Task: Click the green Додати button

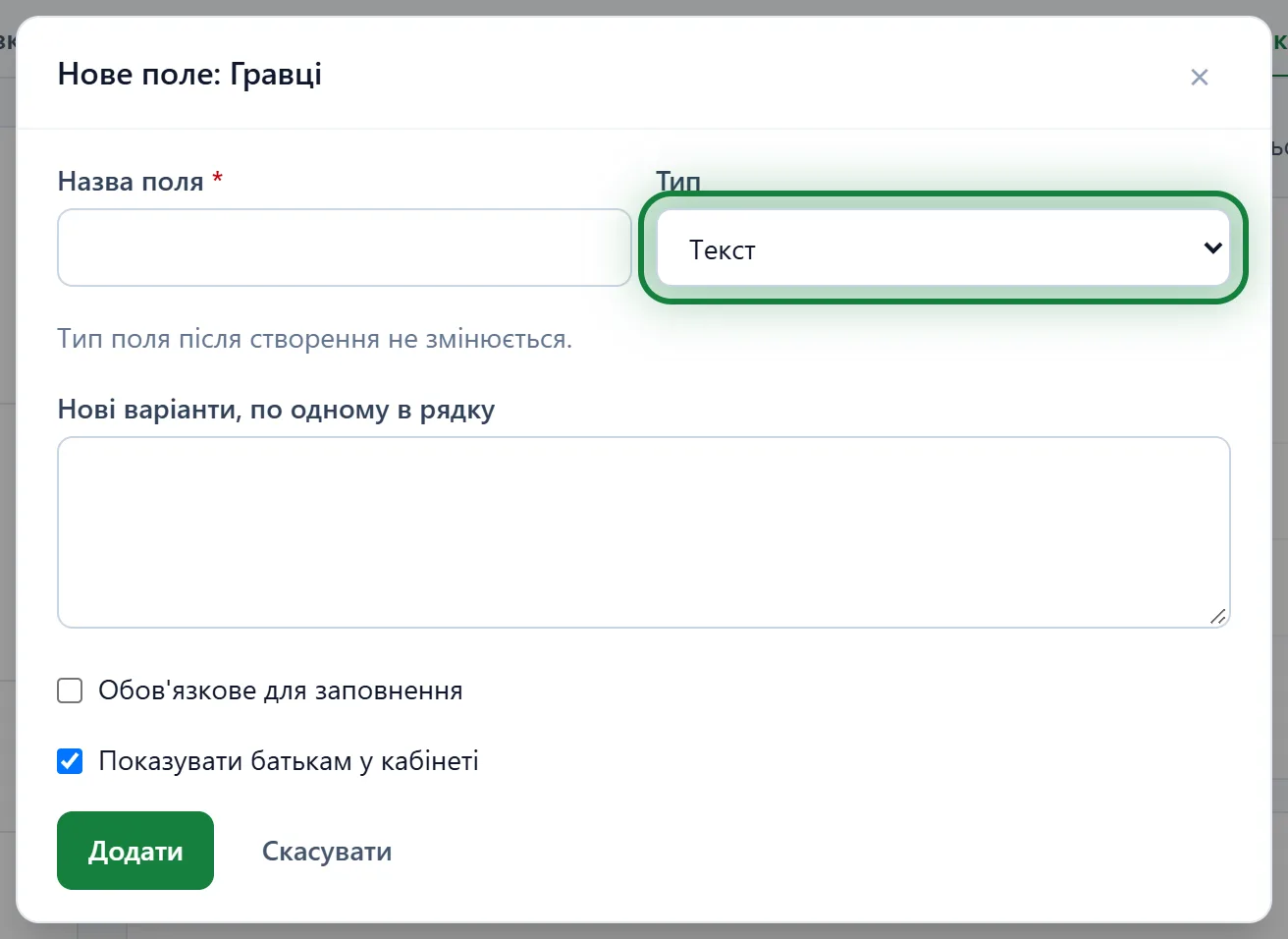Action: [135, 851]
